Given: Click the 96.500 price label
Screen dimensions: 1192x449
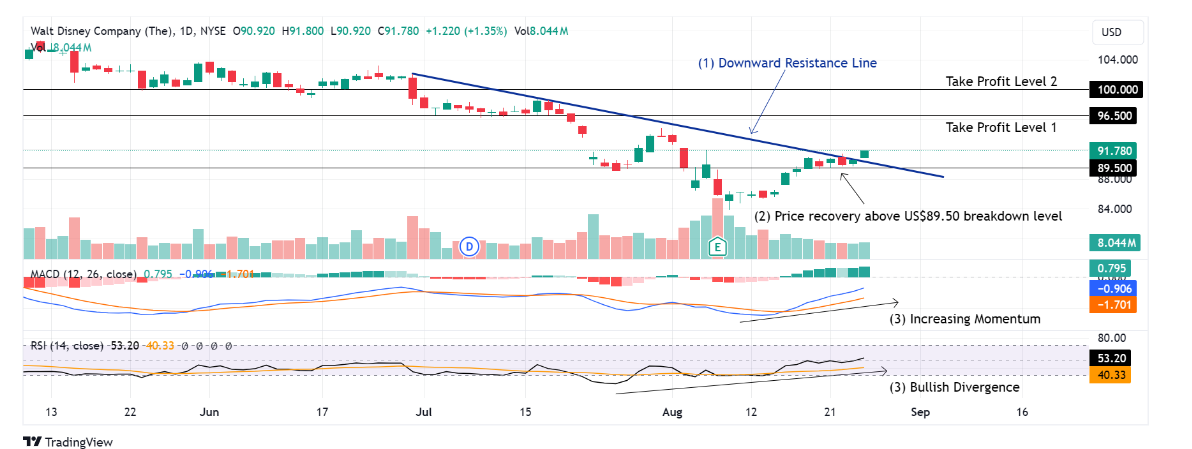Looking at the screenshot, I should pyautogui.click(x=1111, y=115).
